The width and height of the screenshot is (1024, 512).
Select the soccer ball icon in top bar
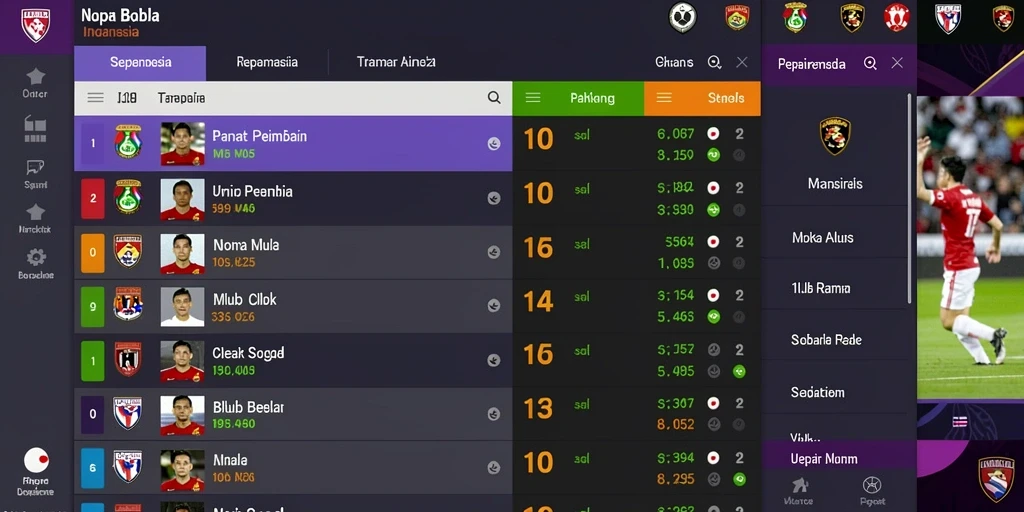tap(682, 18)
